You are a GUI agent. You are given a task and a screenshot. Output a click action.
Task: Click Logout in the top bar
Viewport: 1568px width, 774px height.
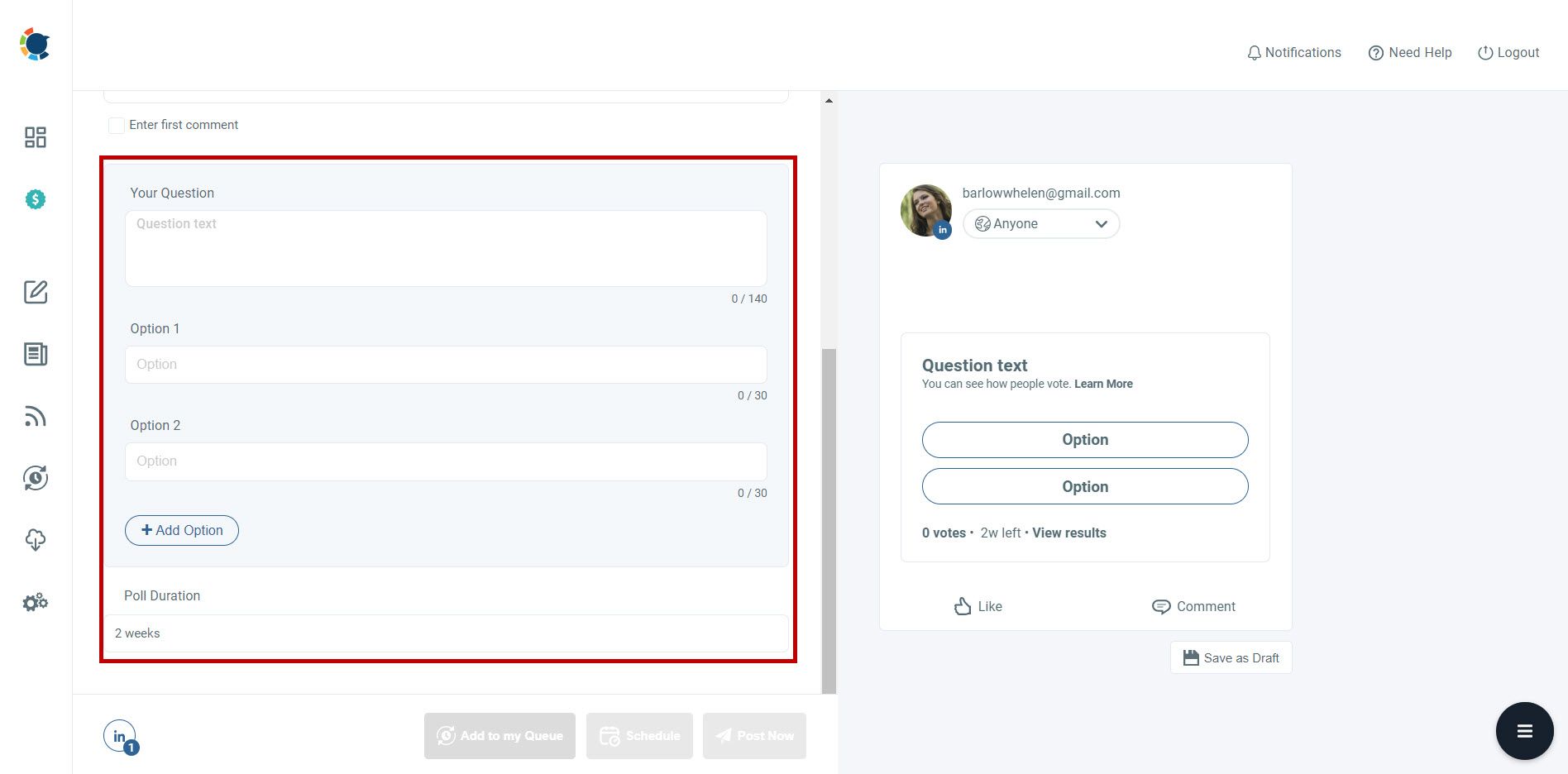[x=1508, y=52]
